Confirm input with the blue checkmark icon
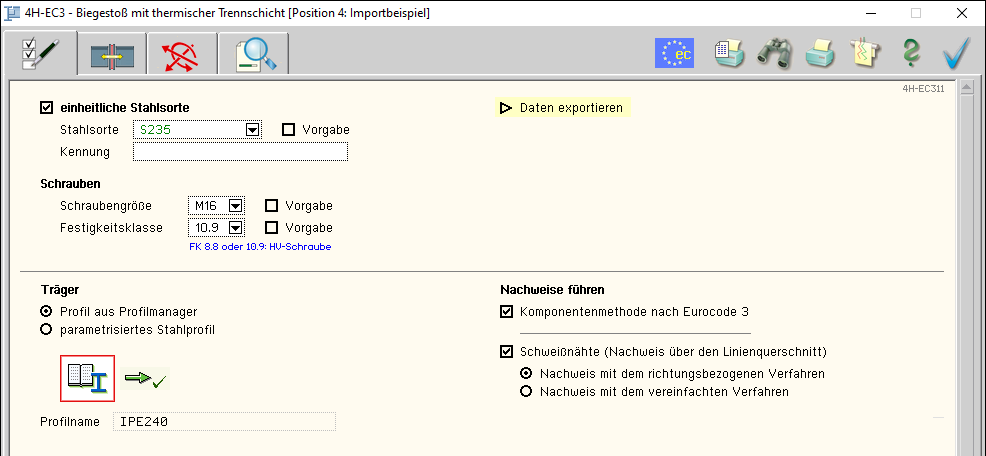This screenshot has width=986, height=456. (x=957, y=53)
